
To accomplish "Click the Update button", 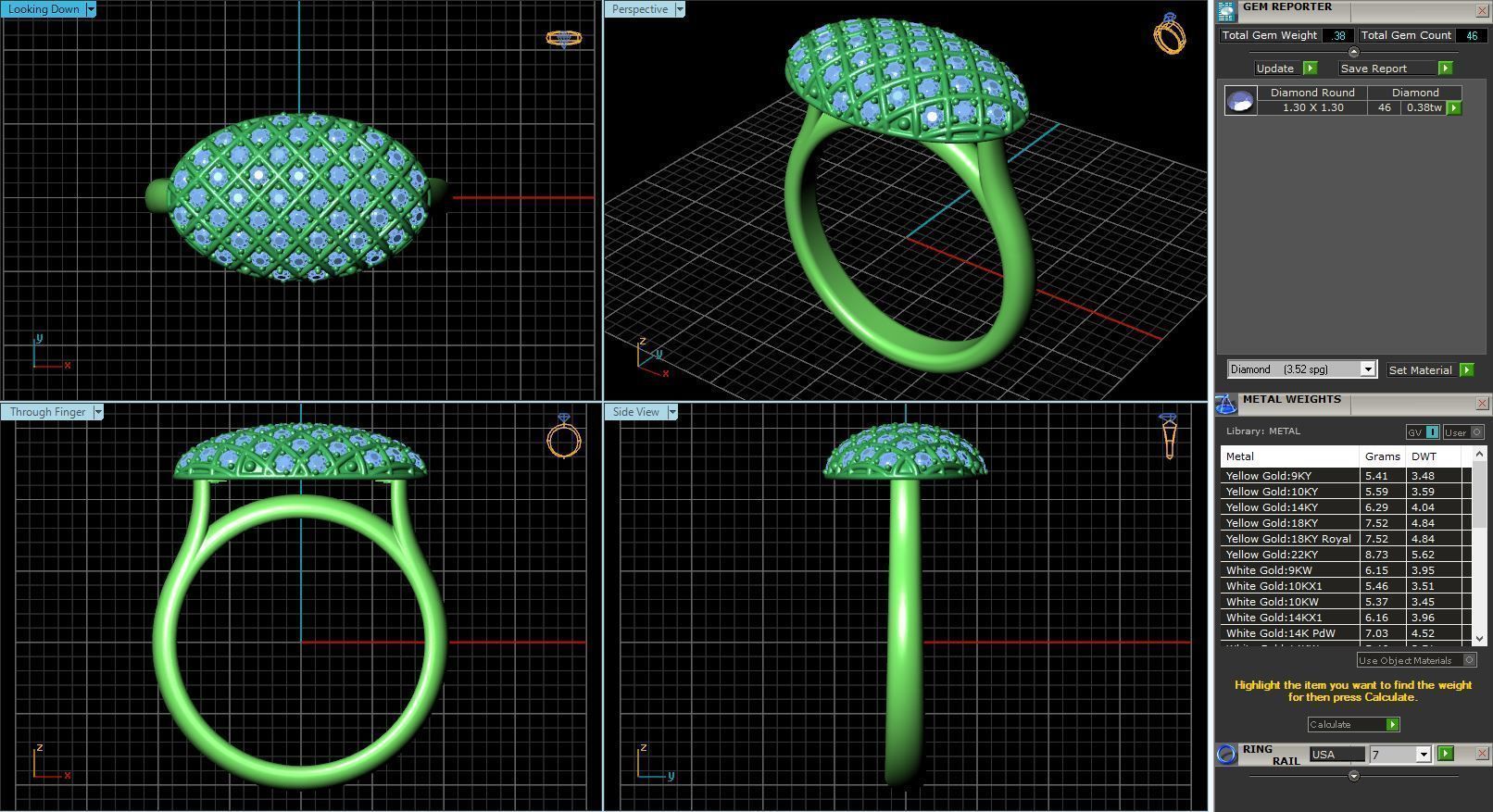I will coord(1275,69).
